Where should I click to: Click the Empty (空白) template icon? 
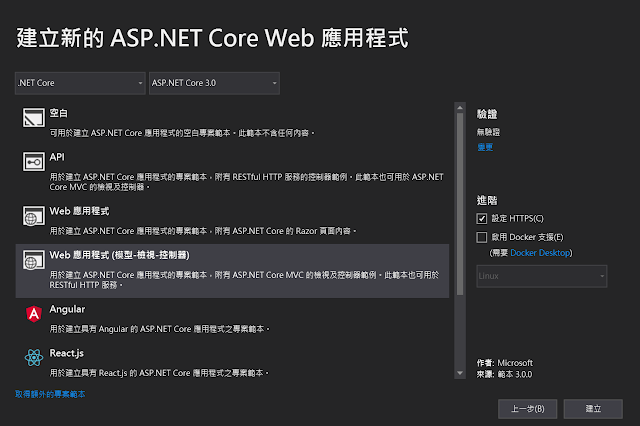pyautogui.click(x=33, y=118)
